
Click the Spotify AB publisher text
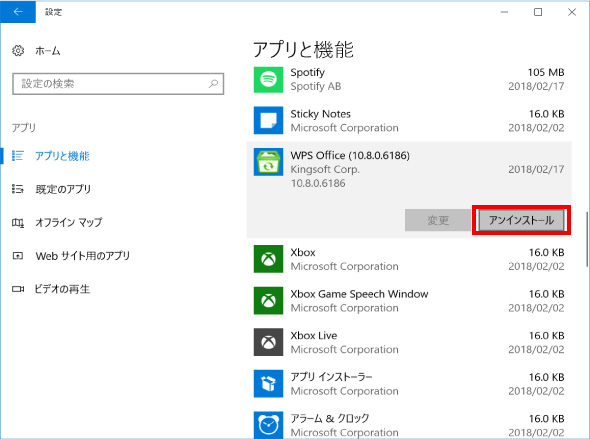point(315,87)
